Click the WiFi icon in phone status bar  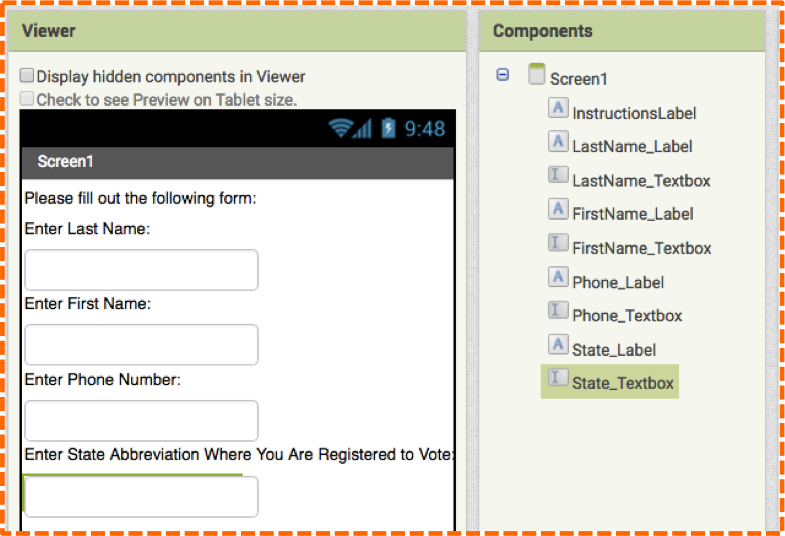point(340,128)
